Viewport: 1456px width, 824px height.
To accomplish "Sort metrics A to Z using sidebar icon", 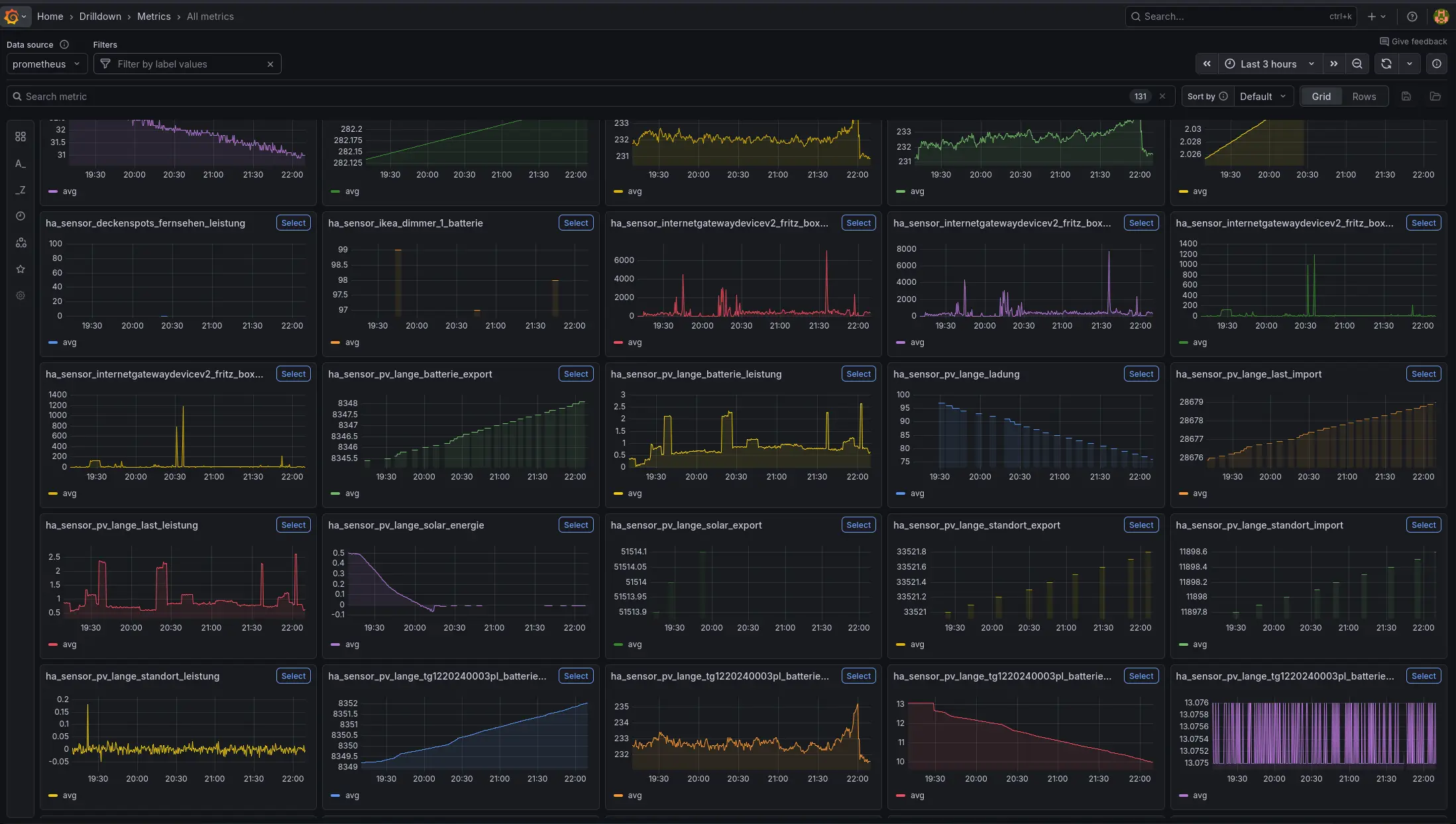I will (20, 164).
